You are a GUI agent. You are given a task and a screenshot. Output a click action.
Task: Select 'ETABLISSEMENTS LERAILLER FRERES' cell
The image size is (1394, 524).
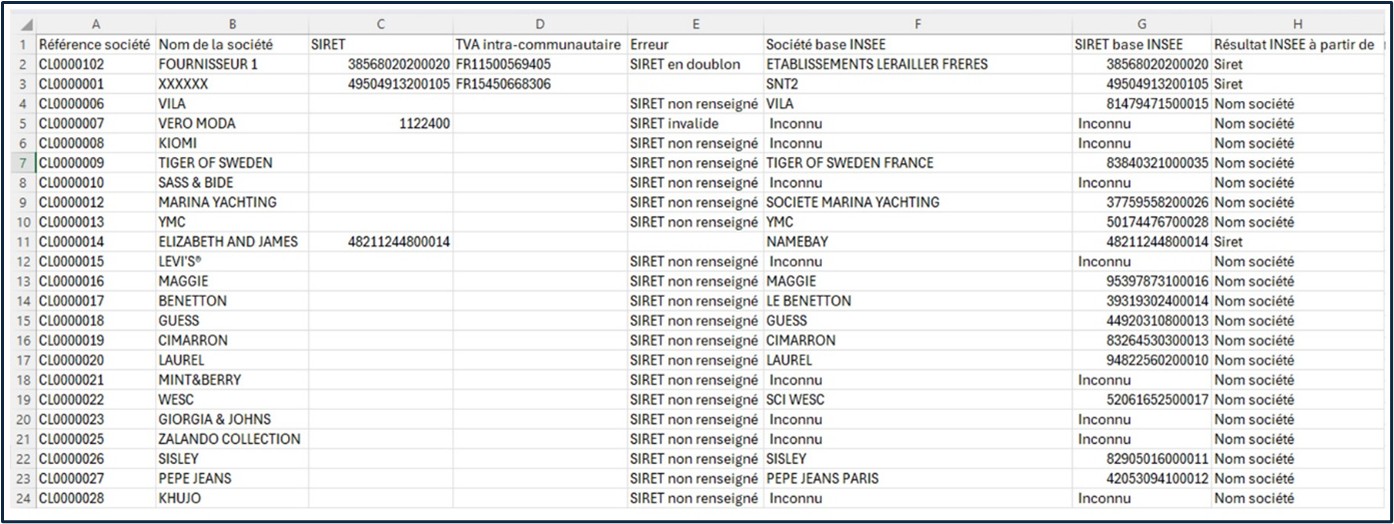(917, 64)
